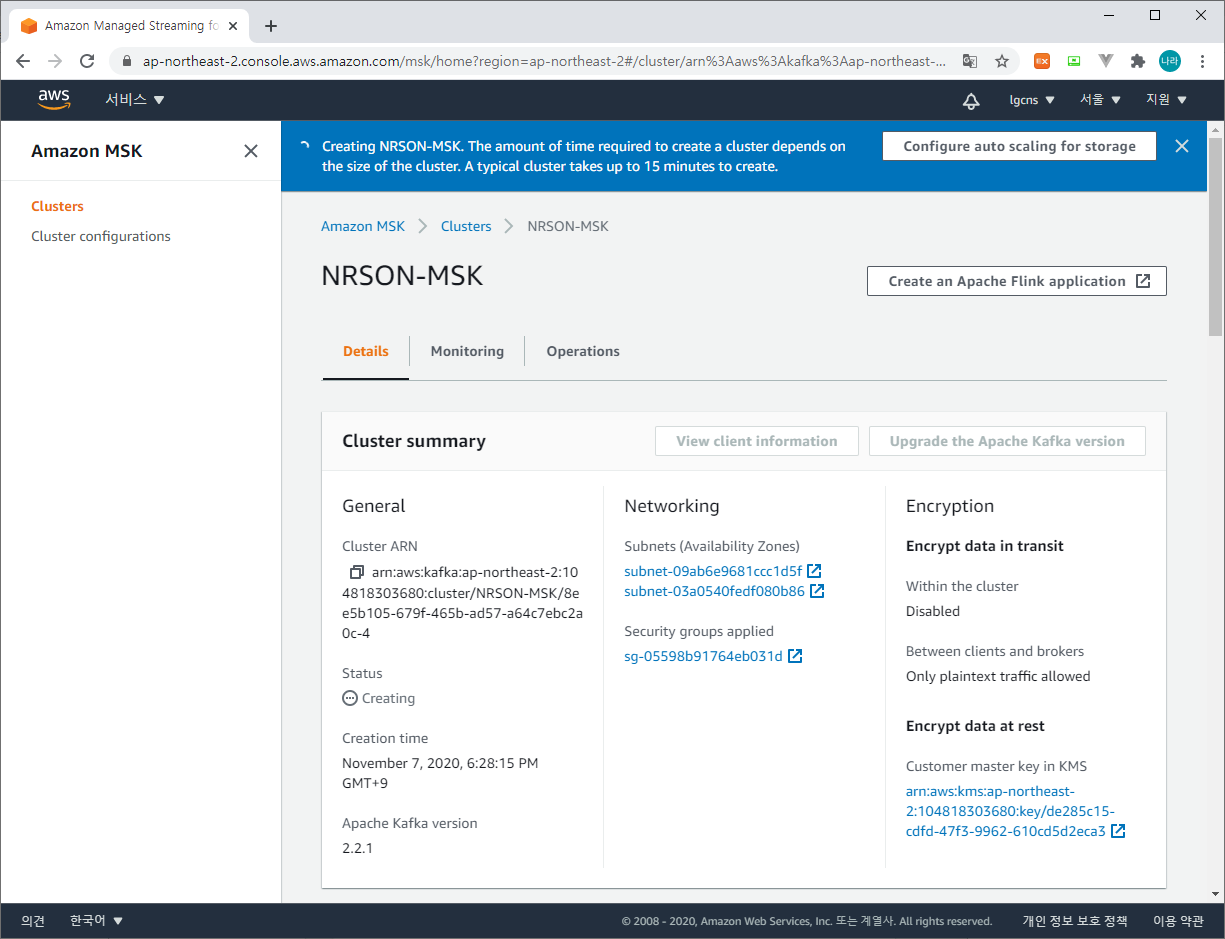Click the scrollbar down arrow
The width and height of the screenshot is (1225, 939).
pos(1215,894)
